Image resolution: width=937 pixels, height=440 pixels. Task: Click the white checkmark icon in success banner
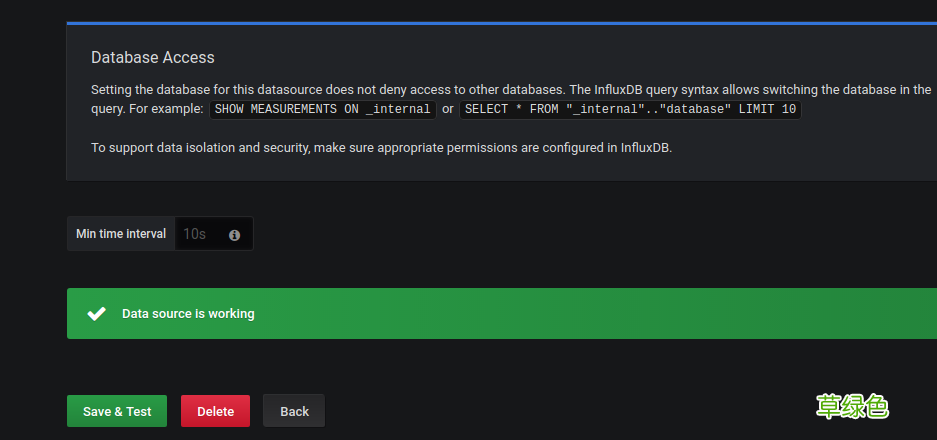click(96, 314)
